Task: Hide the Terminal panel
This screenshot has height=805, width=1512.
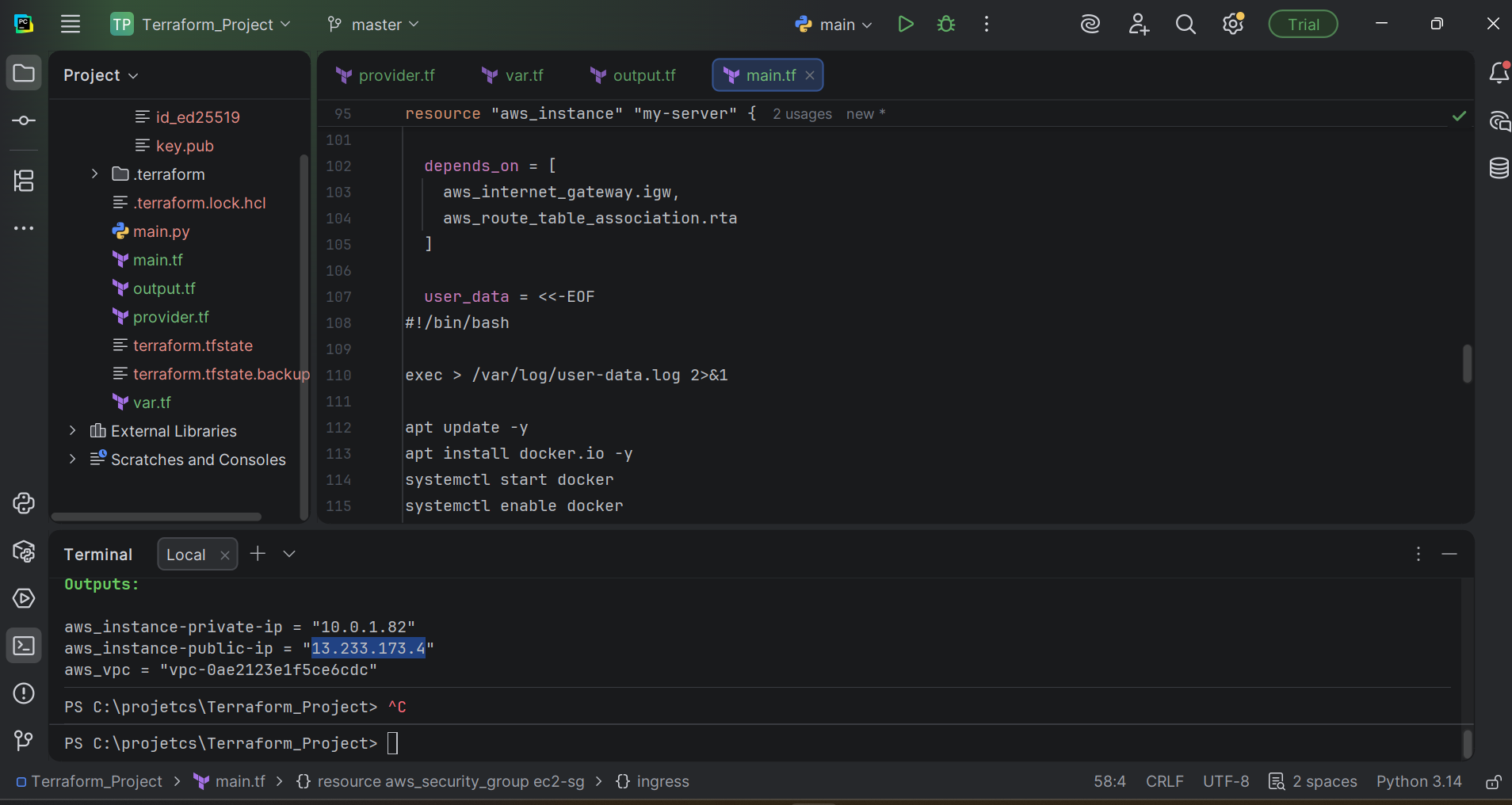Action: [x=1449, y=555]
